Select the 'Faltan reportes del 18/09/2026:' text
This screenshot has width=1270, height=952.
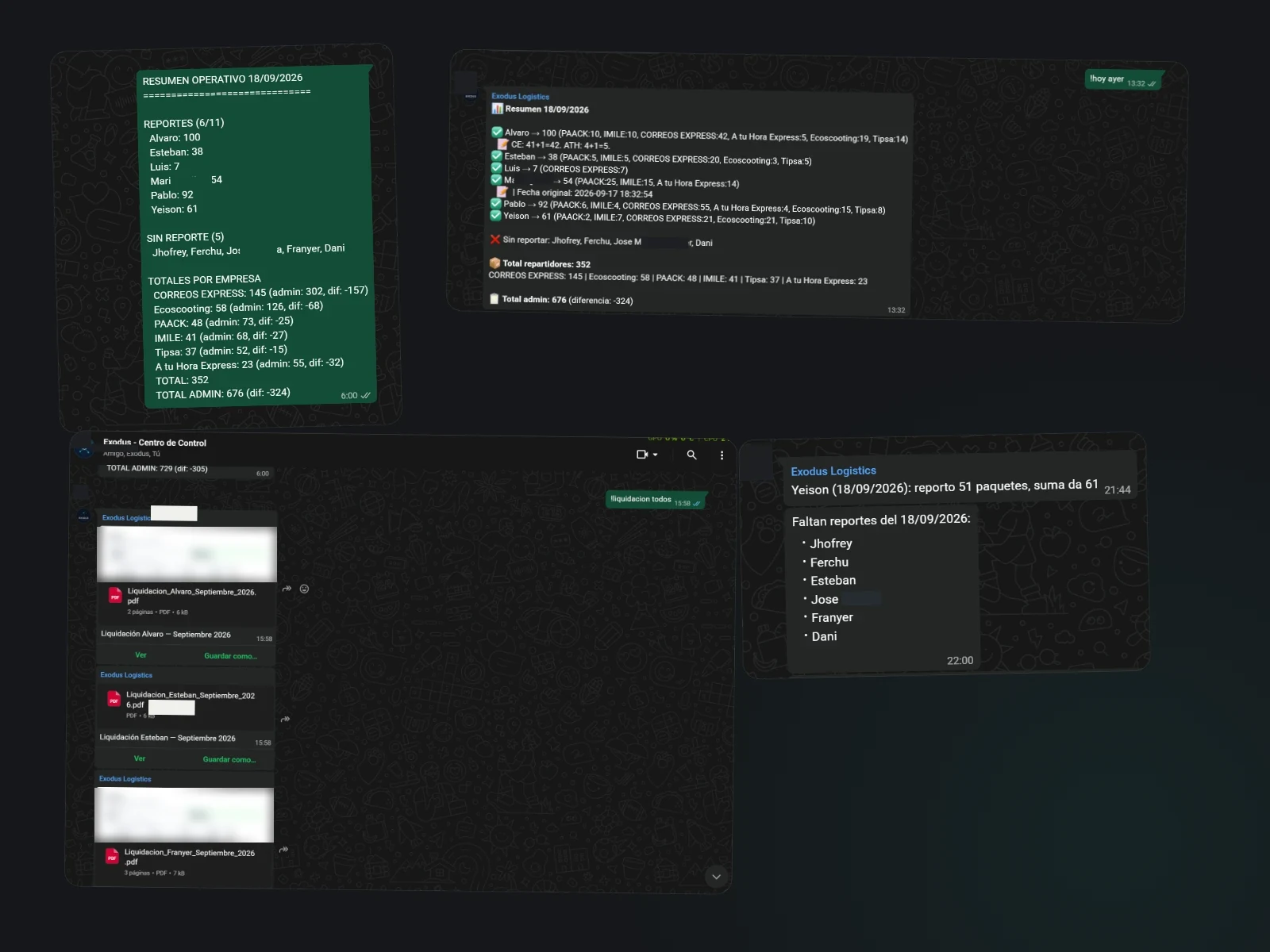881,520
